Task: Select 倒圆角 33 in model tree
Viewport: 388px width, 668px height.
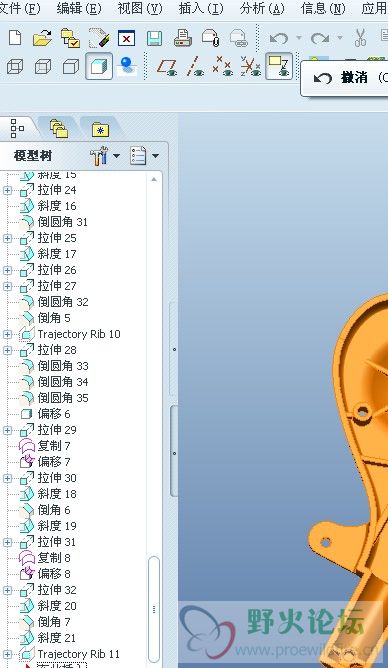Action: [x=63, y=366]
